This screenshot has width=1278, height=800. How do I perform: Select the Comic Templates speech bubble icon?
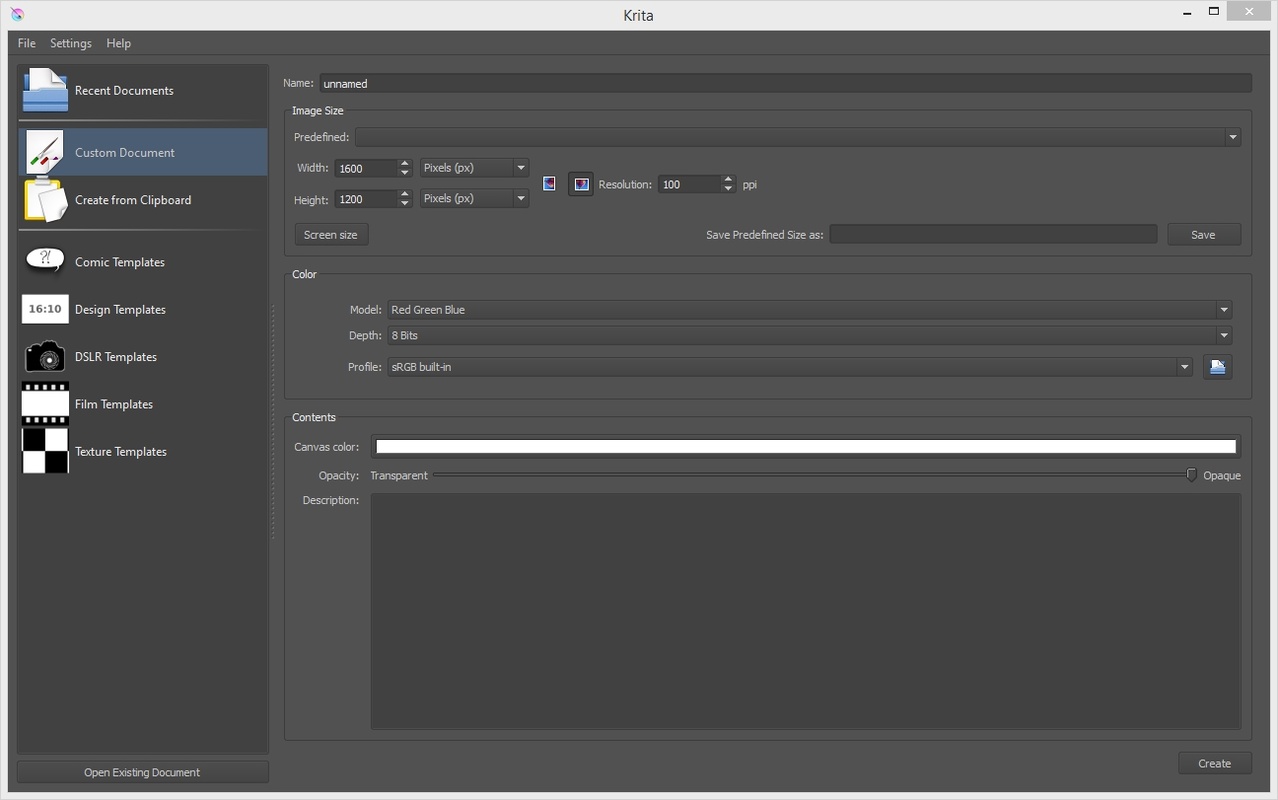[45, 261]
